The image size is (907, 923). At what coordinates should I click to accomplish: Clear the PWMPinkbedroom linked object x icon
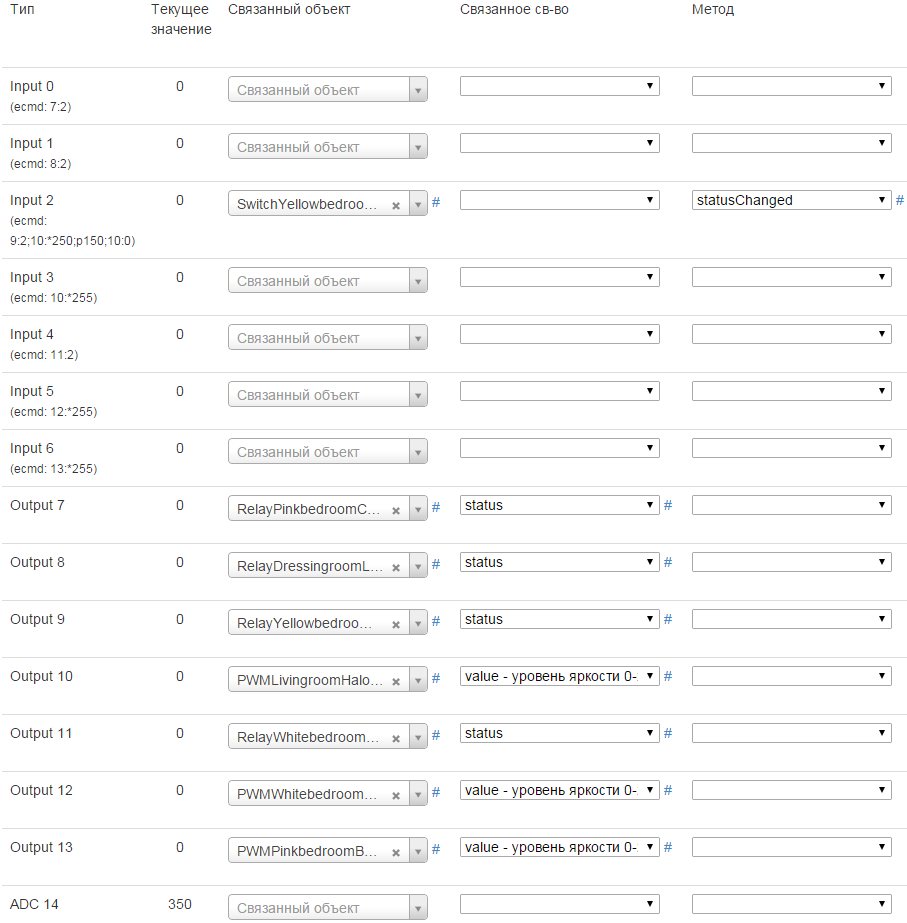pos(396,852)
